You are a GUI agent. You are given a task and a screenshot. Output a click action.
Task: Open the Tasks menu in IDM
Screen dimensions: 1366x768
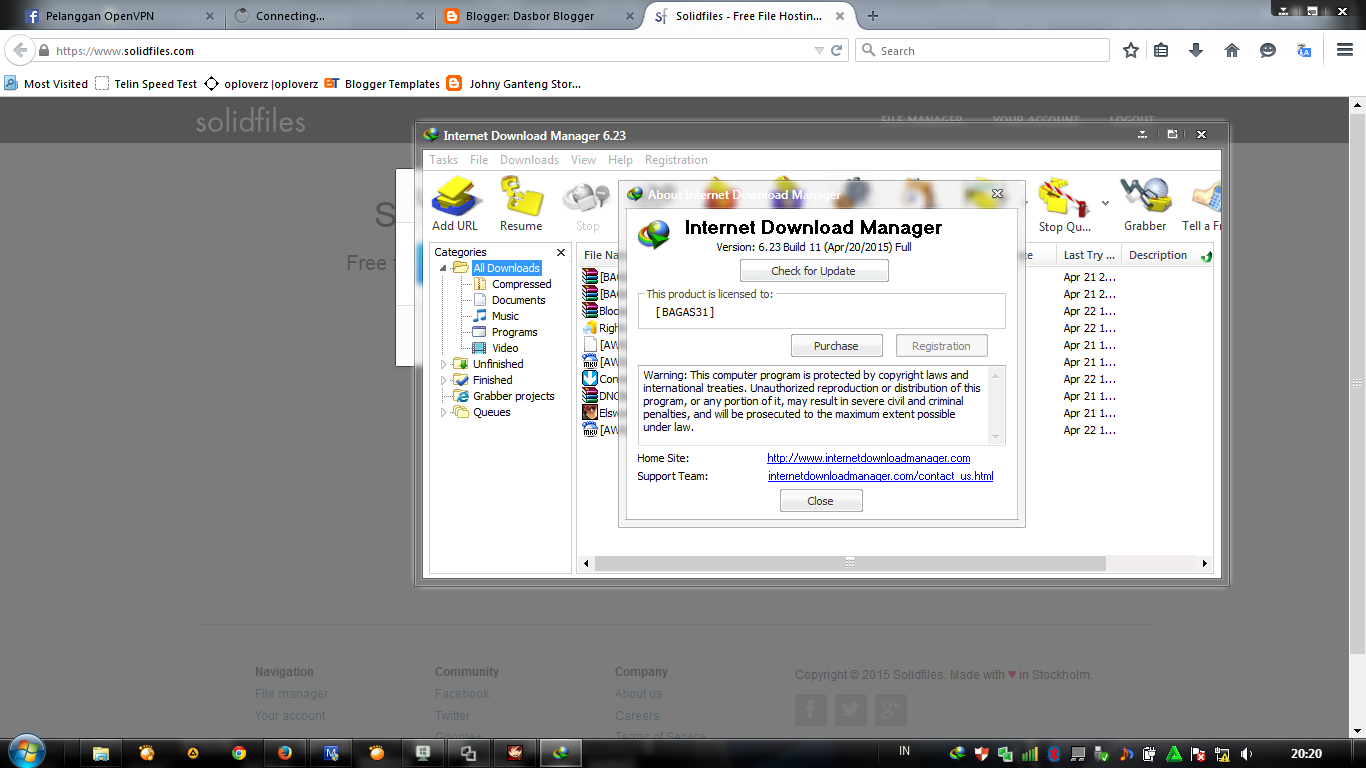tap(443, 160)
